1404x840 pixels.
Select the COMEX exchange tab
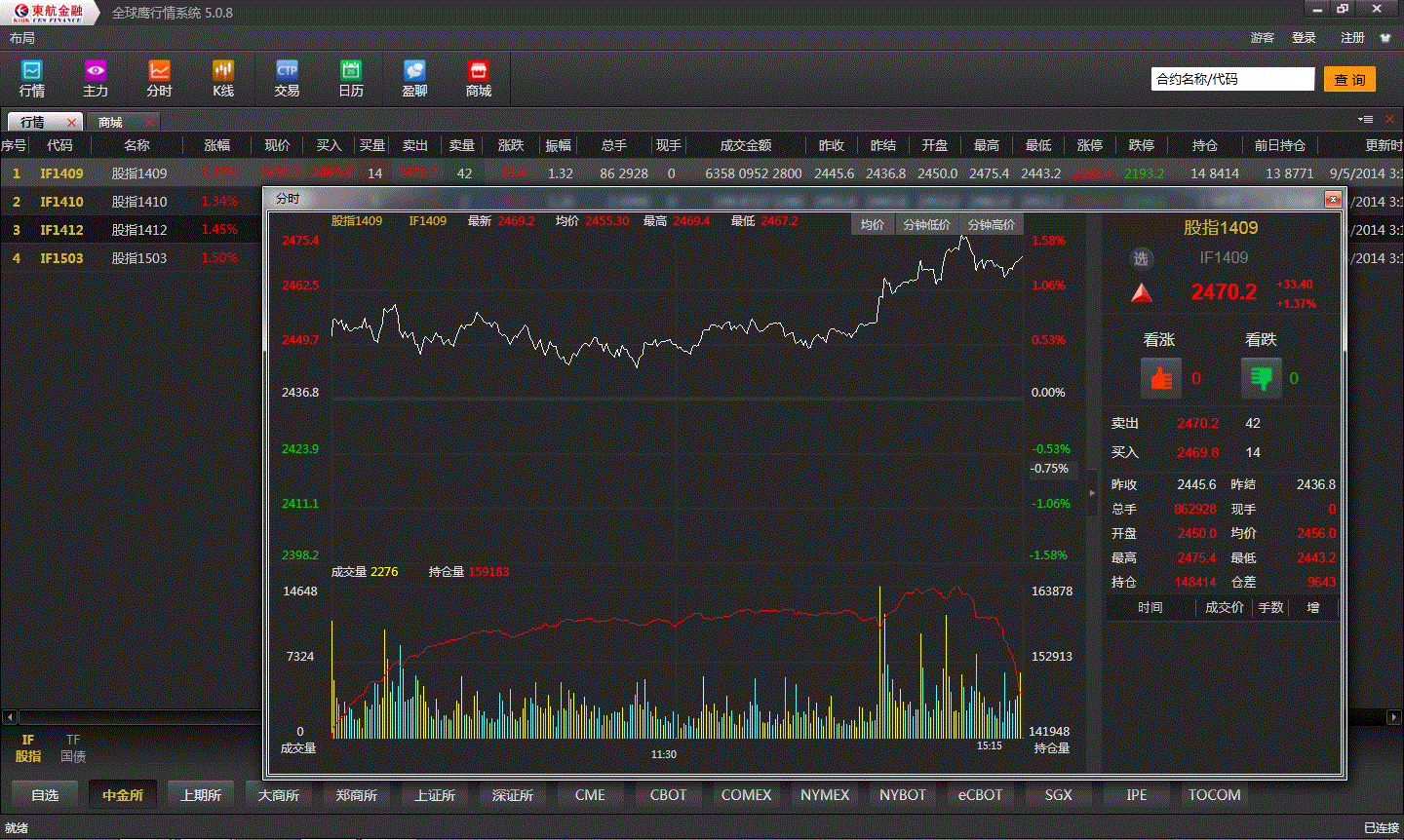click(747, 795)
